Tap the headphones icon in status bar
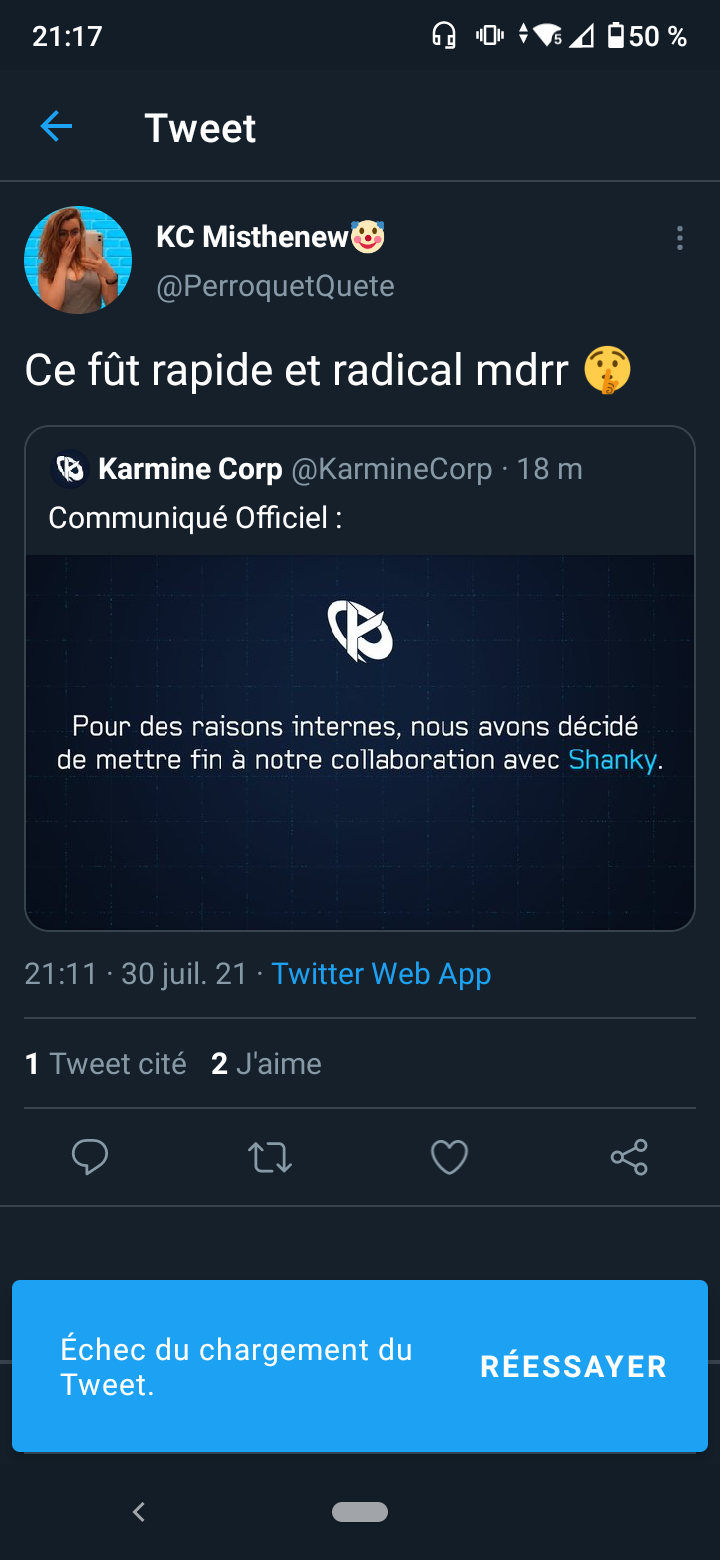 point(444,37)
